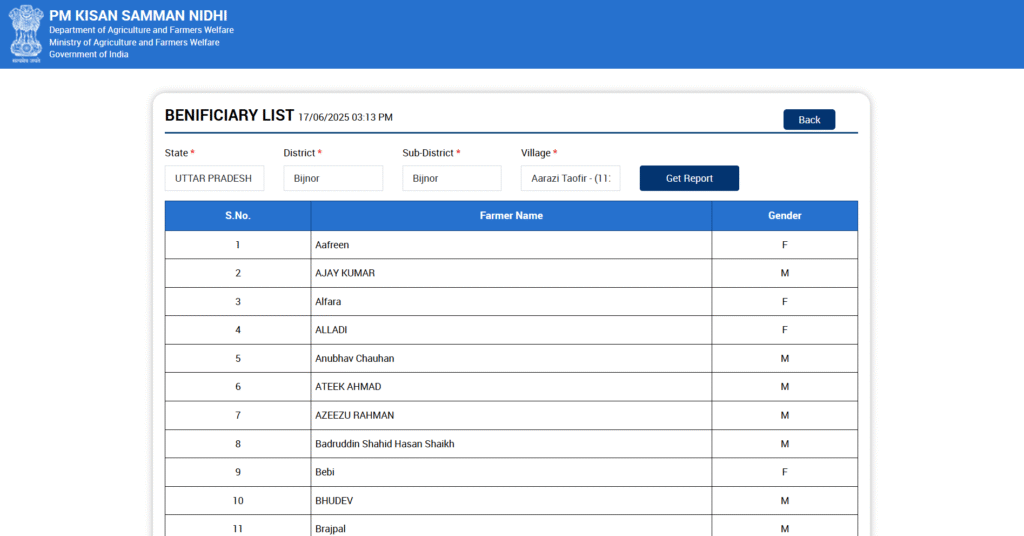The height and width of the screenshot is (536, 1024).
Task: Click the S.No. column header
Action: (238, 215)
